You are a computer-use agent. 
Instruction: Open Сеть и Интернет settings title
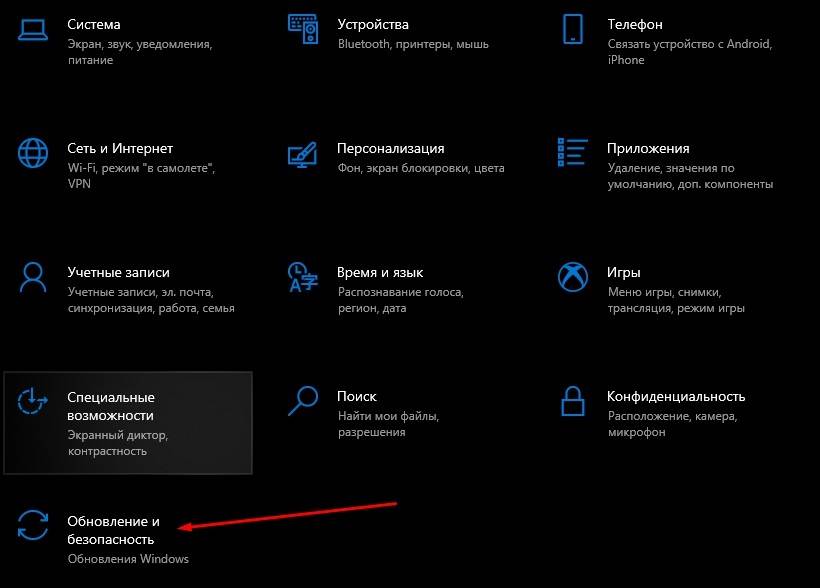coord(120,148)
